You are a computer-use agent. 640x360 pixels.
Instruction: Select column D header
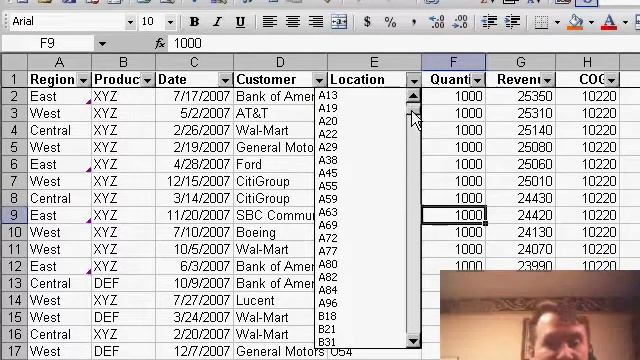click(280, 62)
